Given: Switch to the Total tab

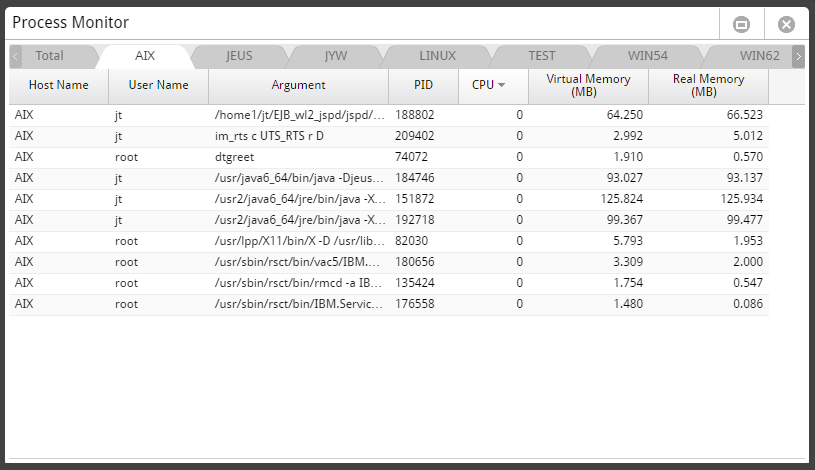Looking at the screenshot, I should pos(50,56).
